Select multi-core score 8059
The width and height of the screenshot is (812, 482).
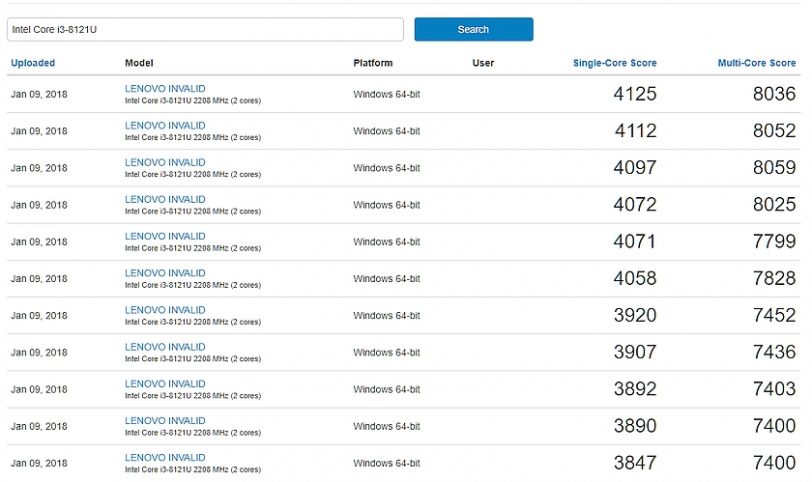pyautogui.click(x=774, y=167)
